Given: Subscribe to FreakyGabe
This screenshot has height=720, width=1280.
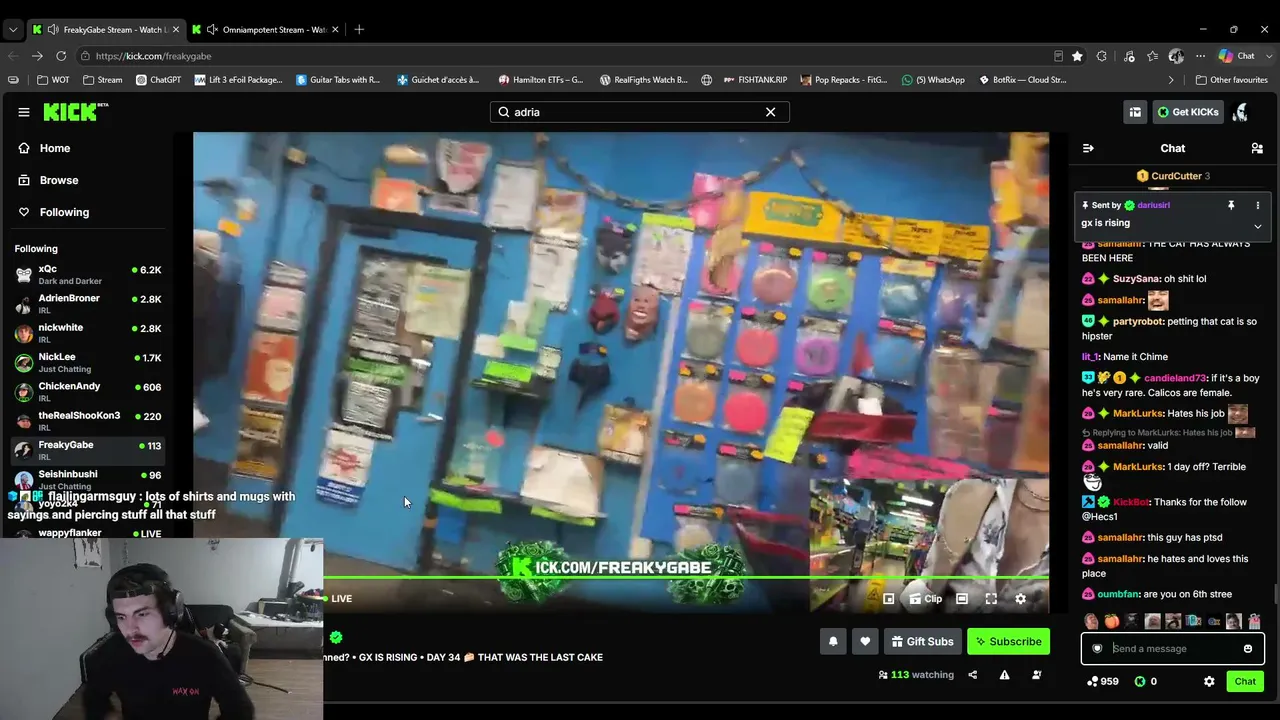Looking at the screenshot, I should [1009, 642].
